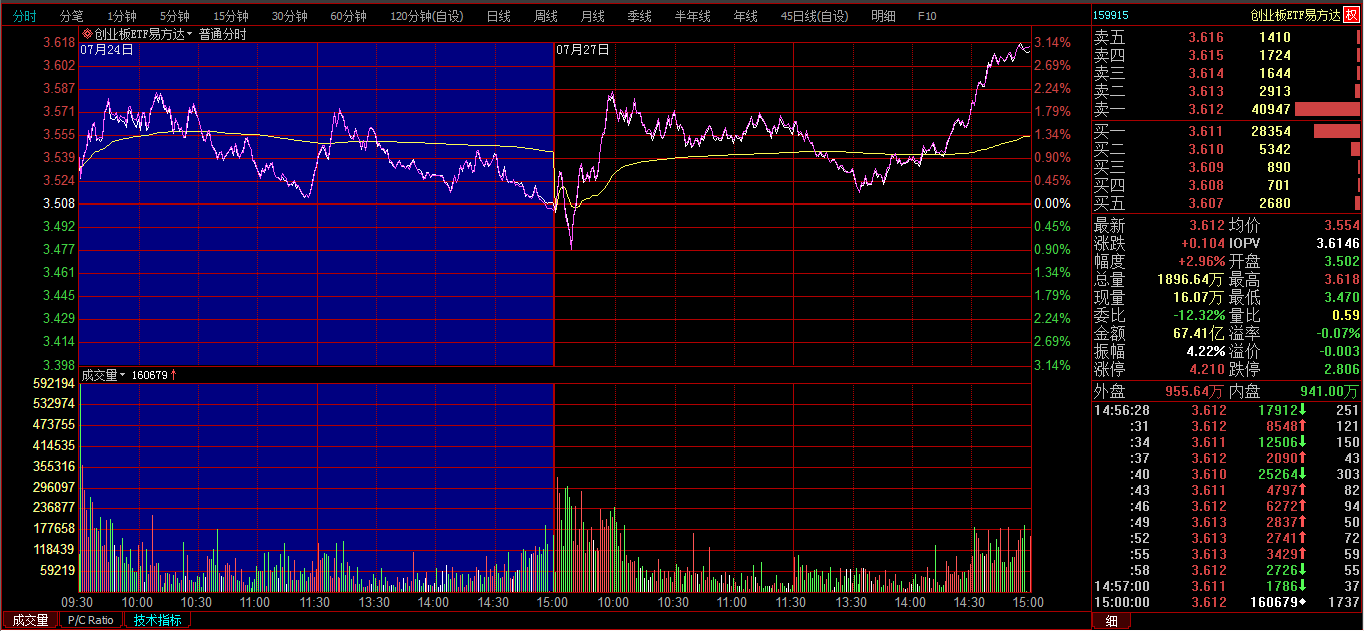Screen dimensions: 1364x631
Task: Click the 卖一 ask price 3.612
Action: [x=1205, y=109]
